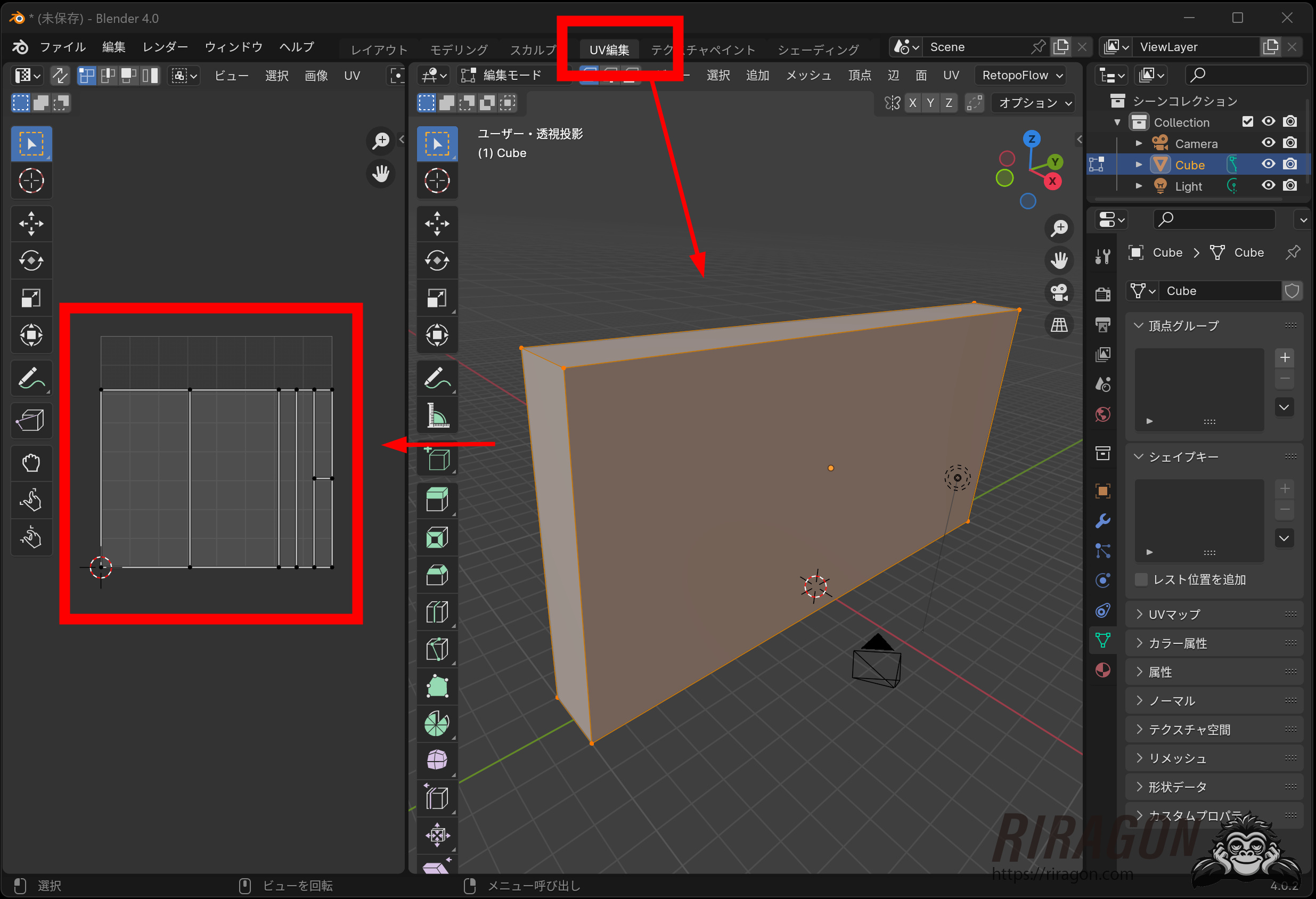The width and height of the screenshot is (1316, 899).
Task: Select the Rip Region tool in UV toolbar
Action: point(31,420)
